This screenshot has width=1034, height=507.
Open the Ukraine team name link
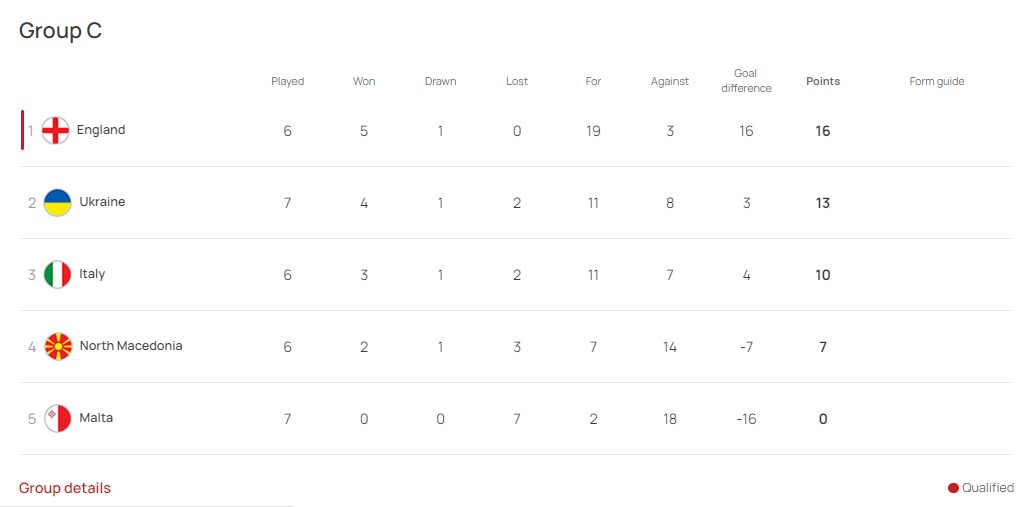coord(102,202)
